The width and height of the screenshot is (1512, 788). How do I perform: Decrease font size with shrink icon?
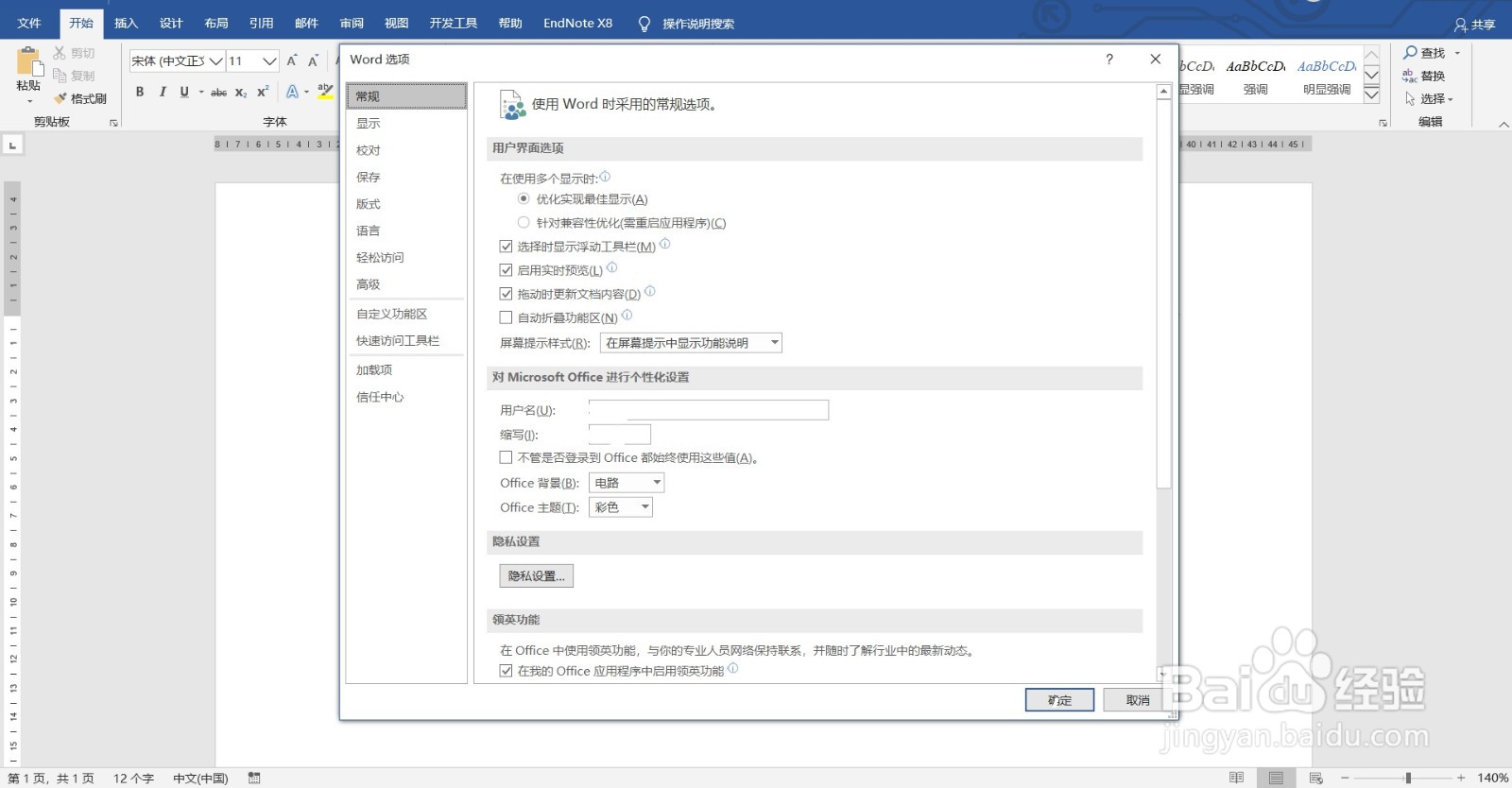tap(313, 60)
